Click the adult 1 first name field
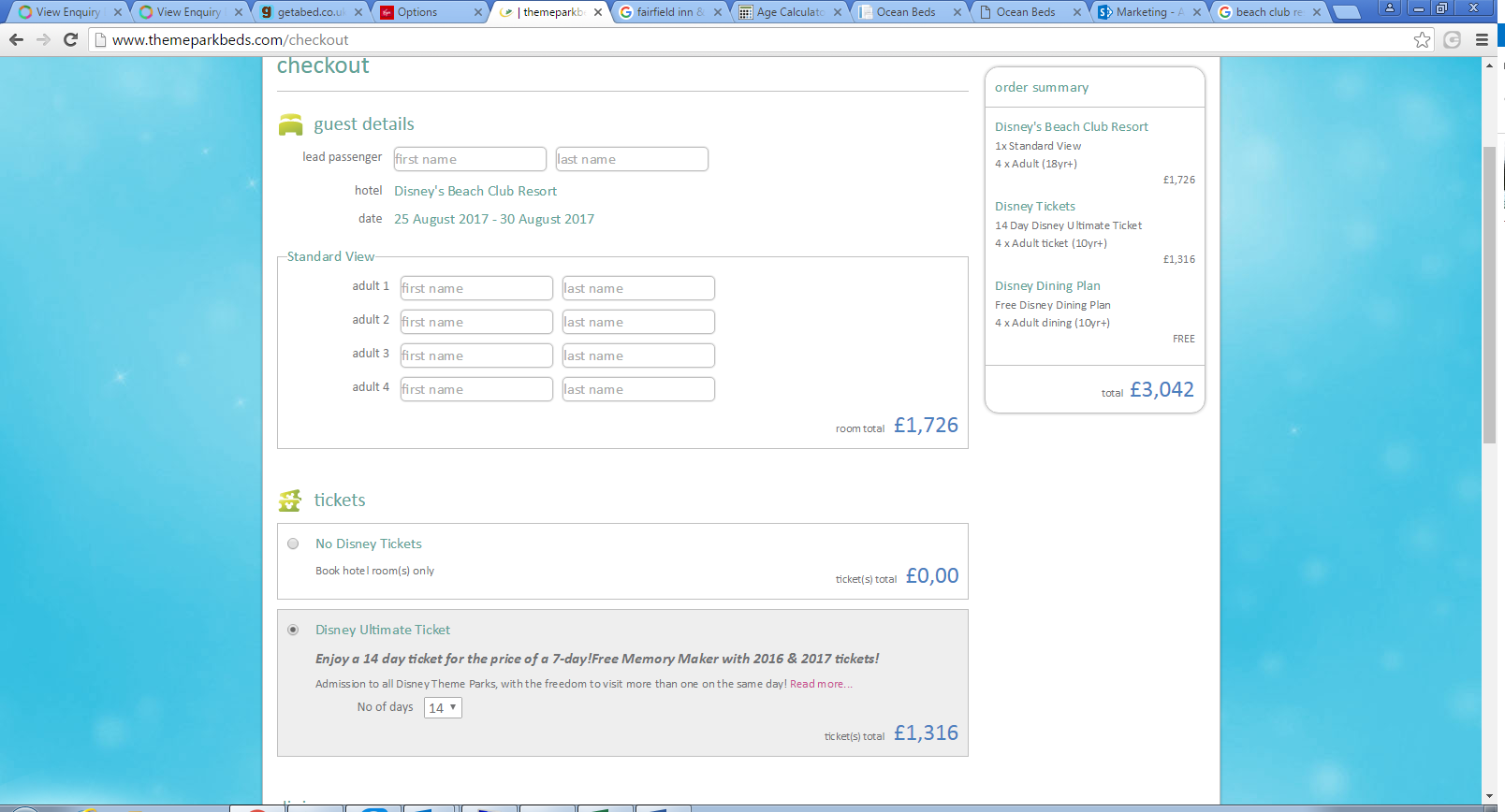This screenshot has width=1505, height=812. pos(476,288)
